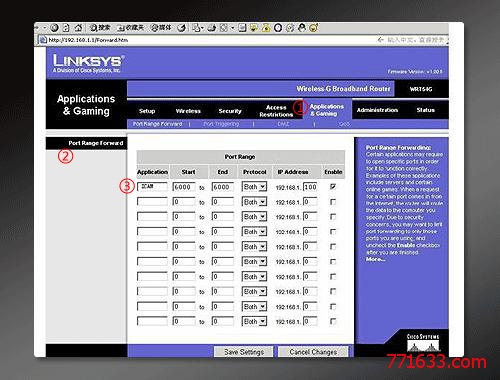Go to browser Home page icon
Viewport: 500px width, 380px height.
[x=78, y=28]
